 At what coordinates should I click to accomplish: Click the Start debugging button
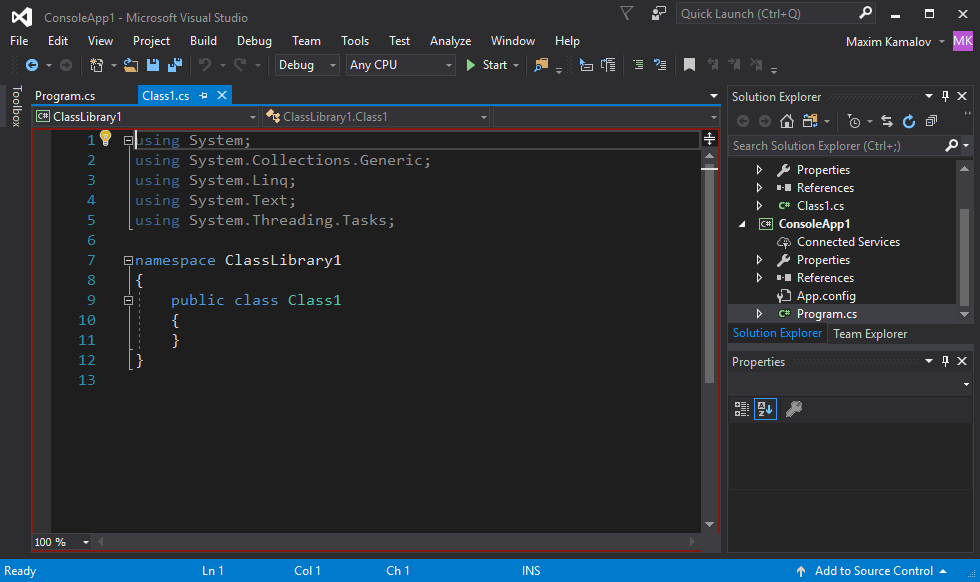(487, 65)
